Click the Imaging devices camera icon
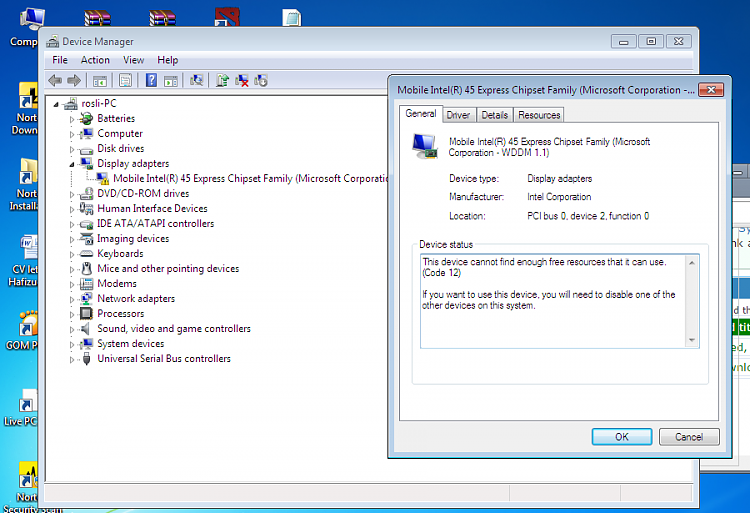The height and width of the screenshot is (513, 750). [x=87, y=239]
